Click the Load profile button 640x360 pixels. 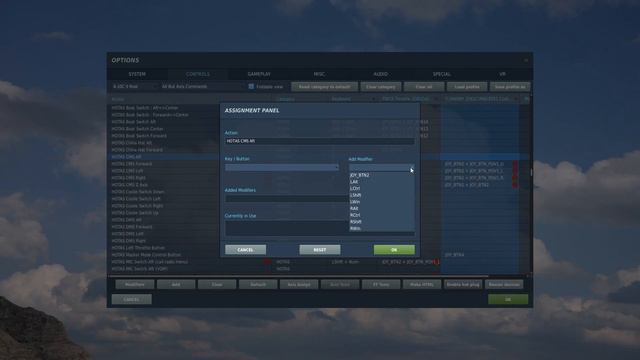coord(467,87)
